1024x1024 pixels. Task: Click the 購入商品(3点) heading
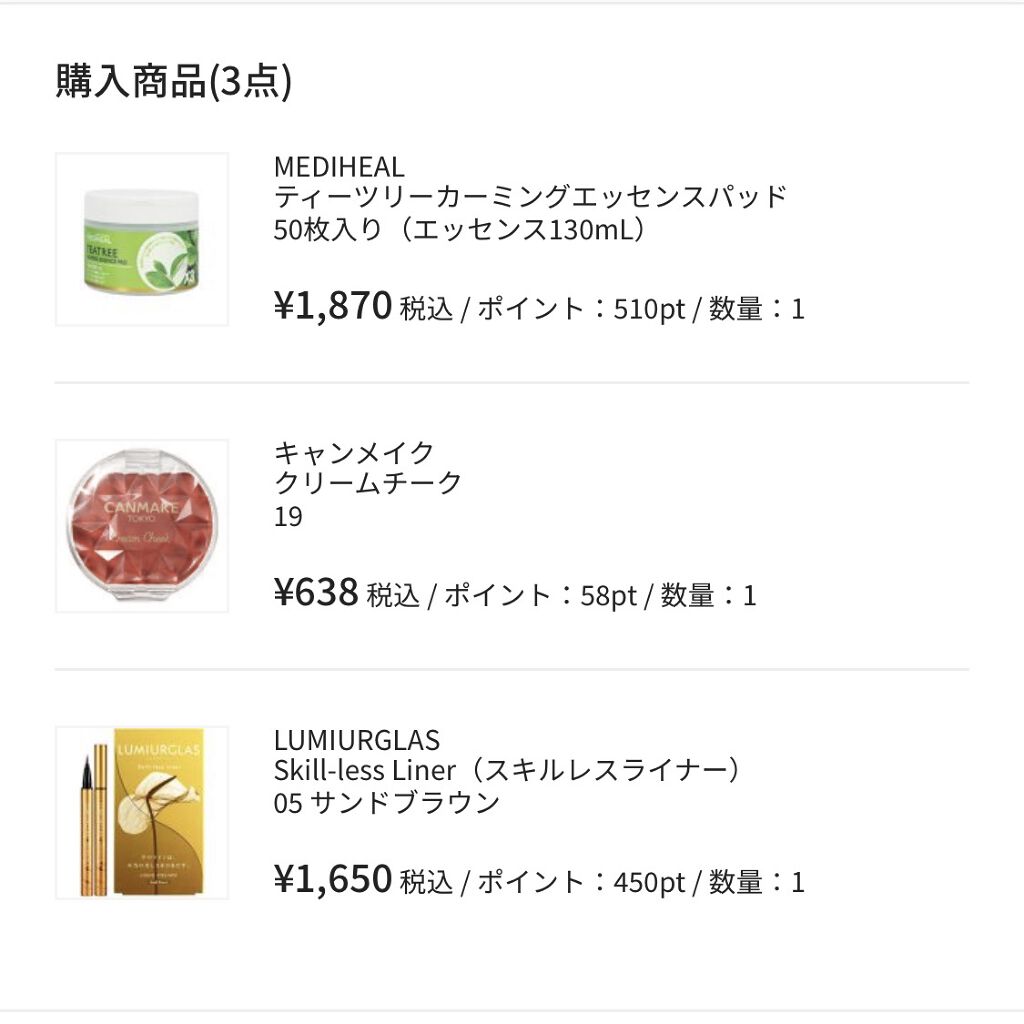(173, 82)
